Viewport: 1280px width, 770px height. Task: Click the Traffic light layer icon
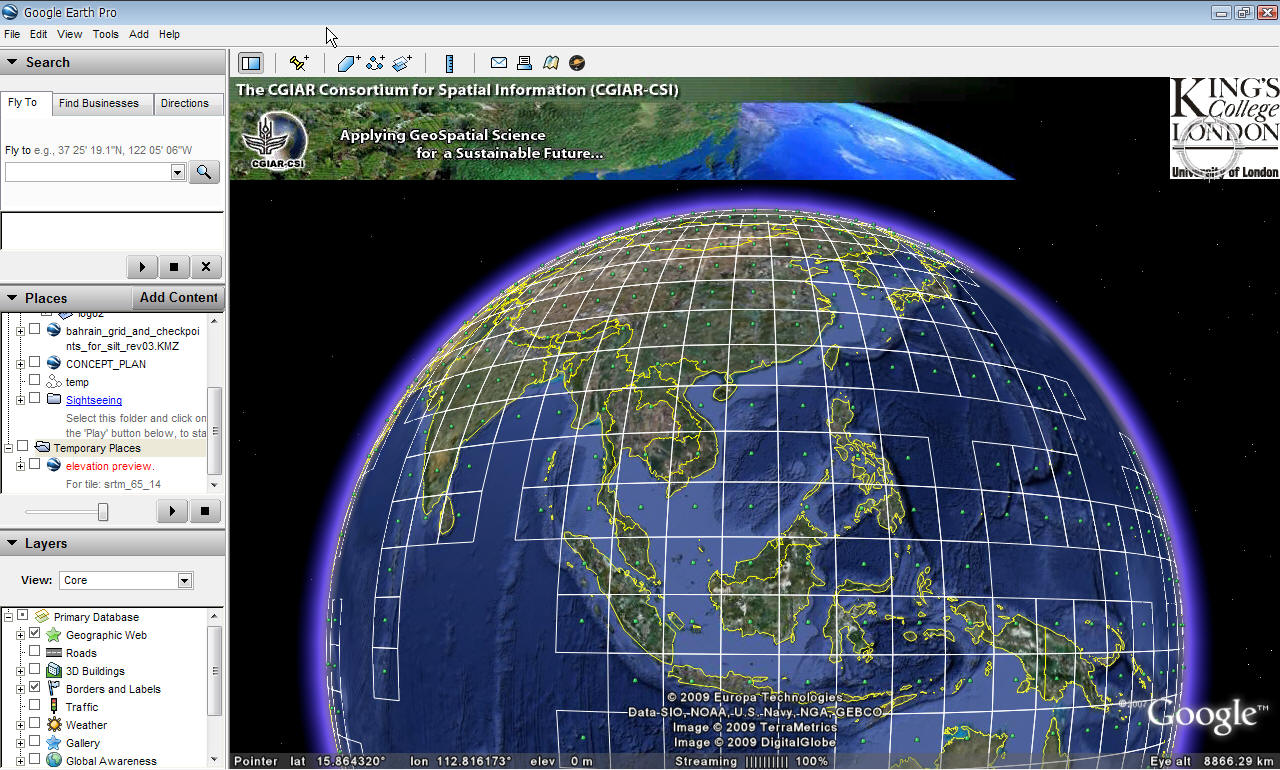[x=54, y=707]
